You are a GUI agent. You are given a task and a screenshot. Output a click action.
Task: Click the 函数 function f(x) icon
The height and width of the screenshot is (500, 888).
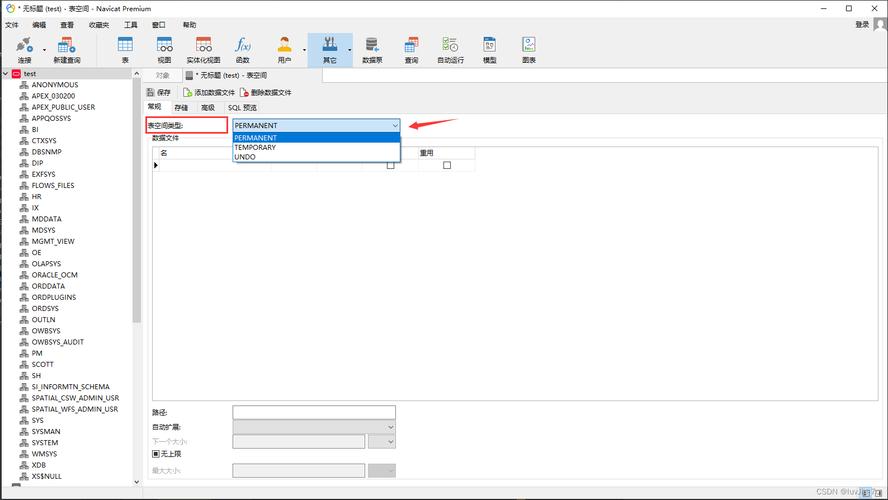point(243,44)
